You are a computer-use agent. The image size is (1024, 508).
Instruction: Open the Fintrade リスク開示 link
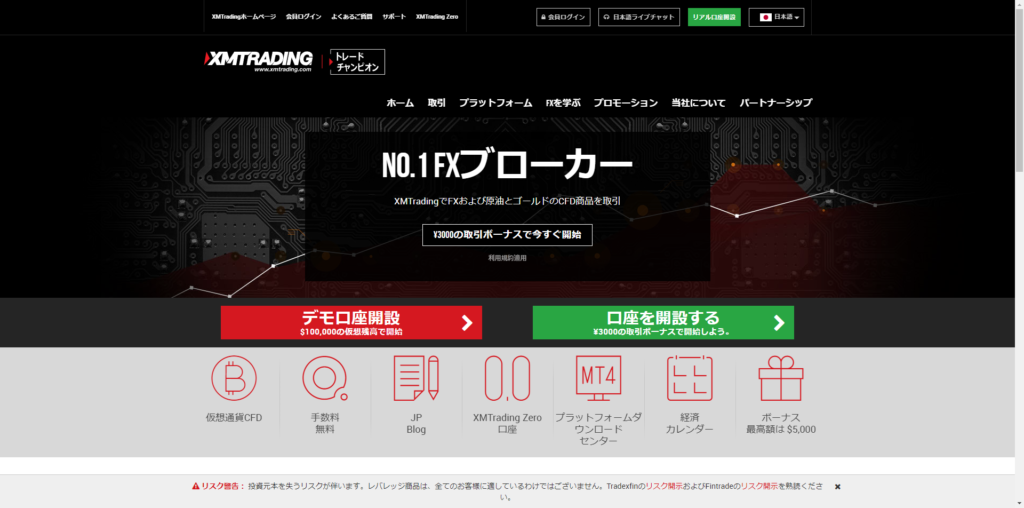[x=759, y=486]
